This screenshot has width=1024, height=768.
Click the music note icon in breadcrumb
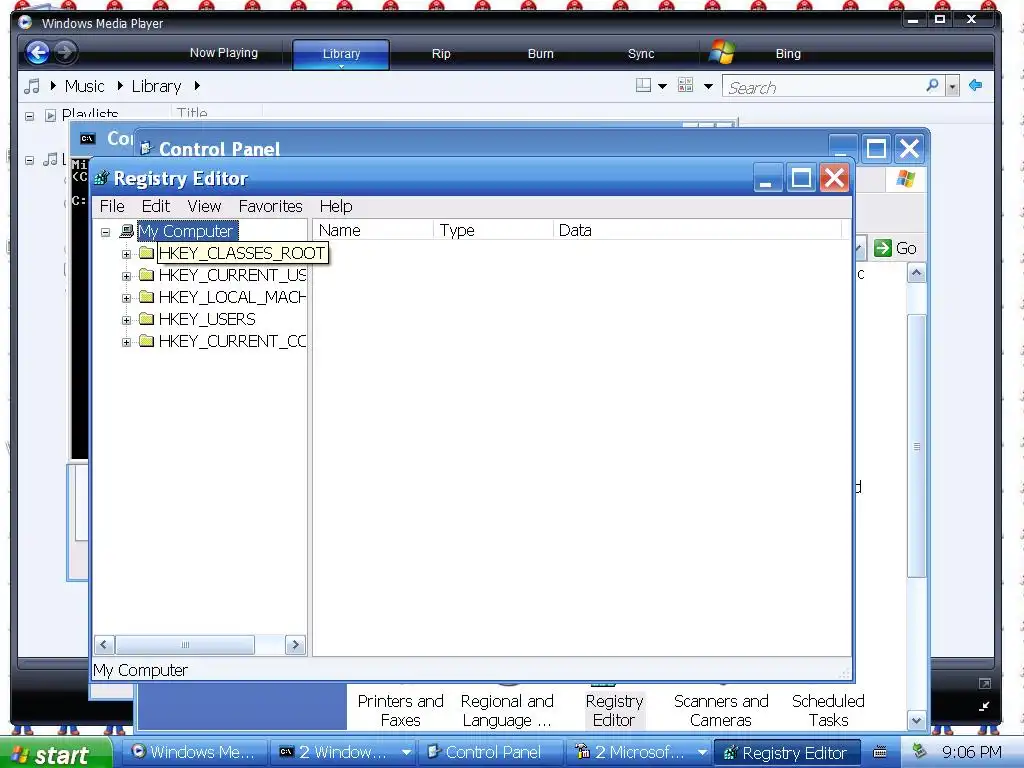click(x=31, y=86)
